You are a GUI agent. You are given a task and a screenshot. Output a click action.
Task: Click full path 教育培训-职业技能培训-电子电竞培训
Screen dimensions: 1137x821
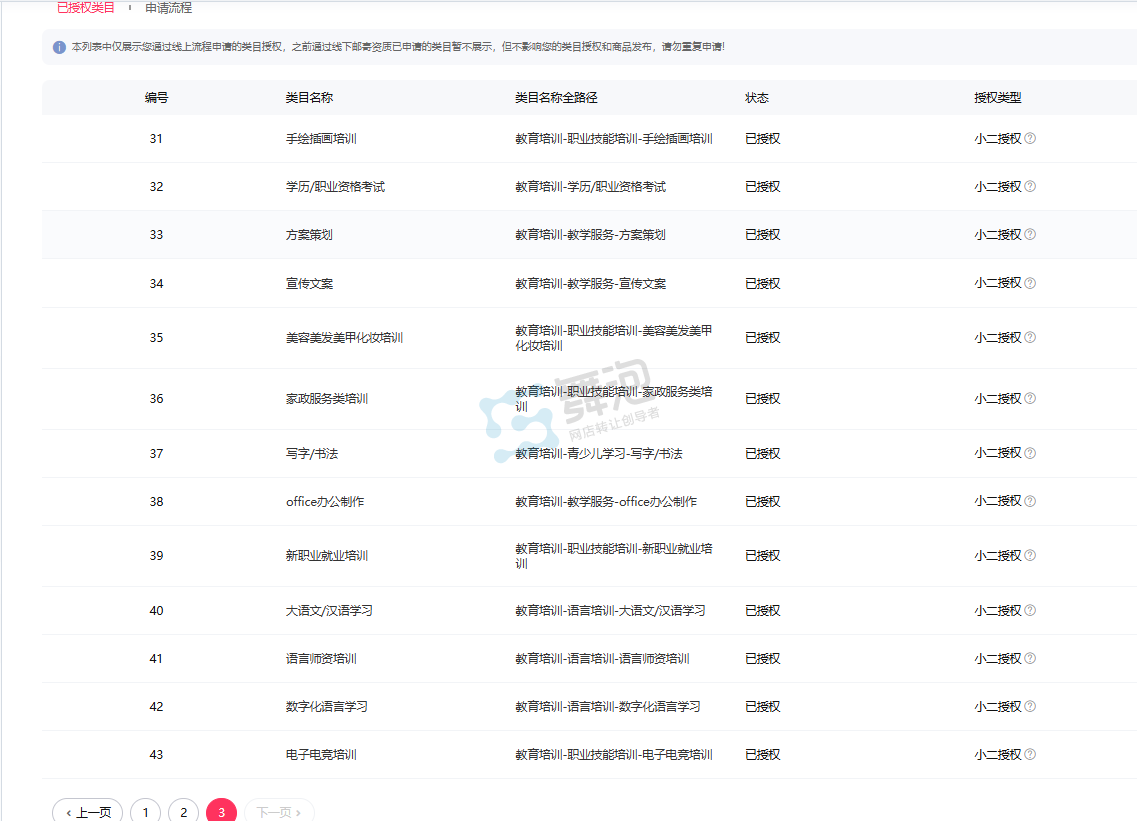point(613,754)
